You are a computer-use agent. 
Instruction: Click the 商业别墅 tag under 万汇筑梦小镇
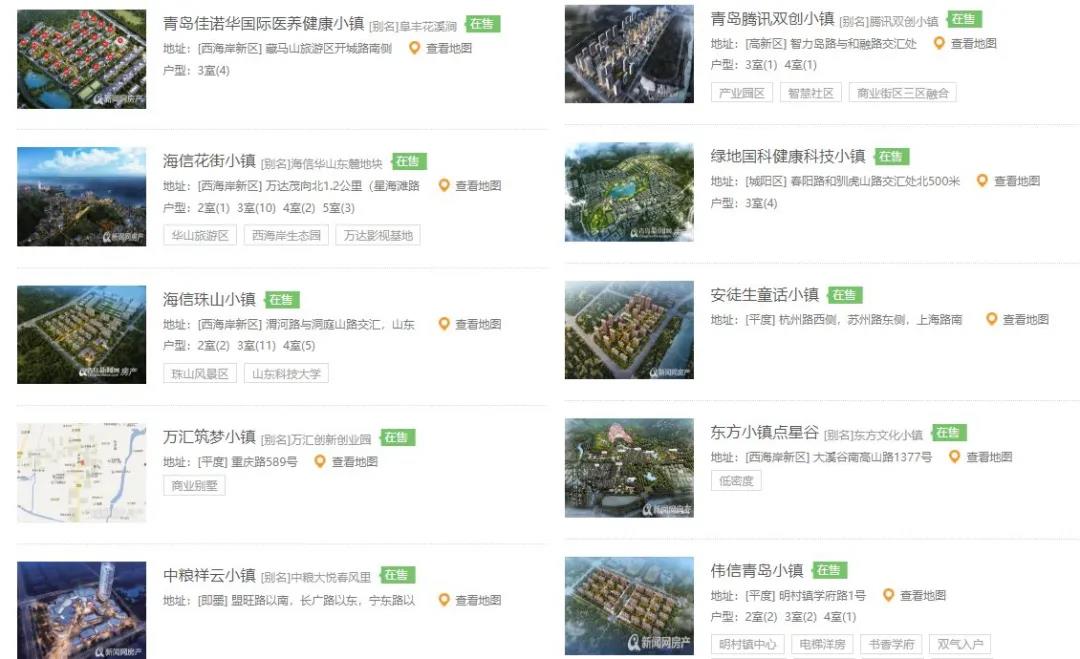pos(194,485)
